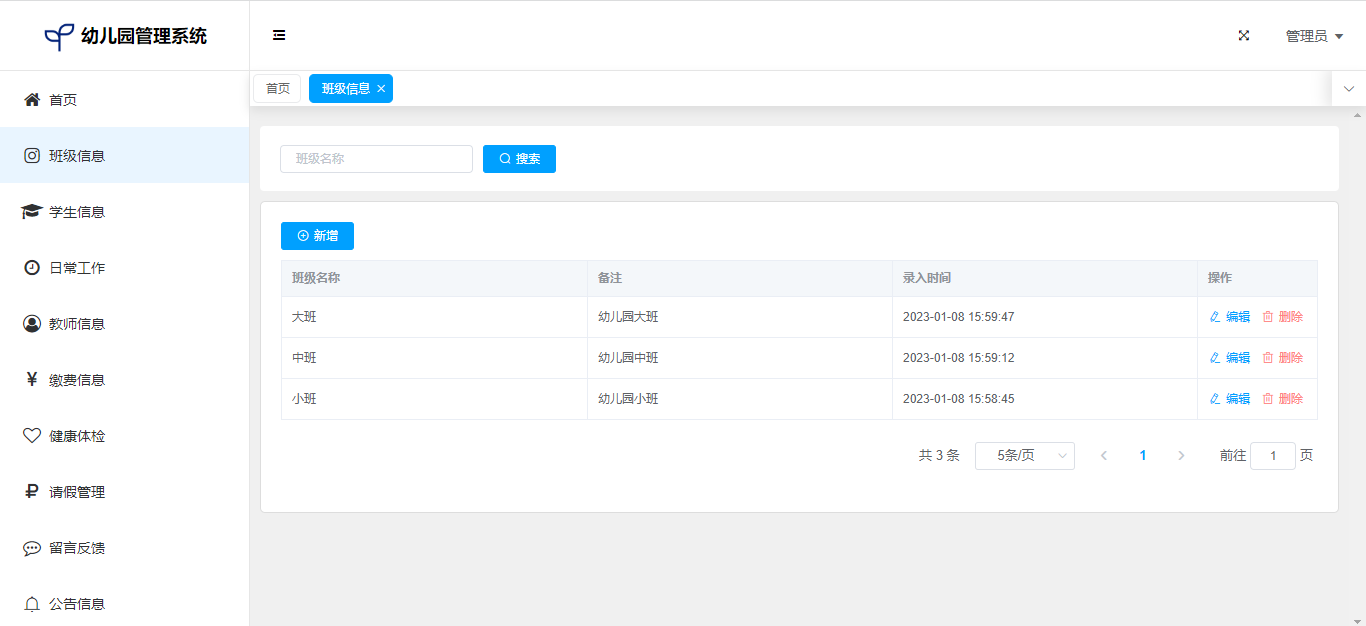Expand the tabs options chevron at right

click(1348, 89)
